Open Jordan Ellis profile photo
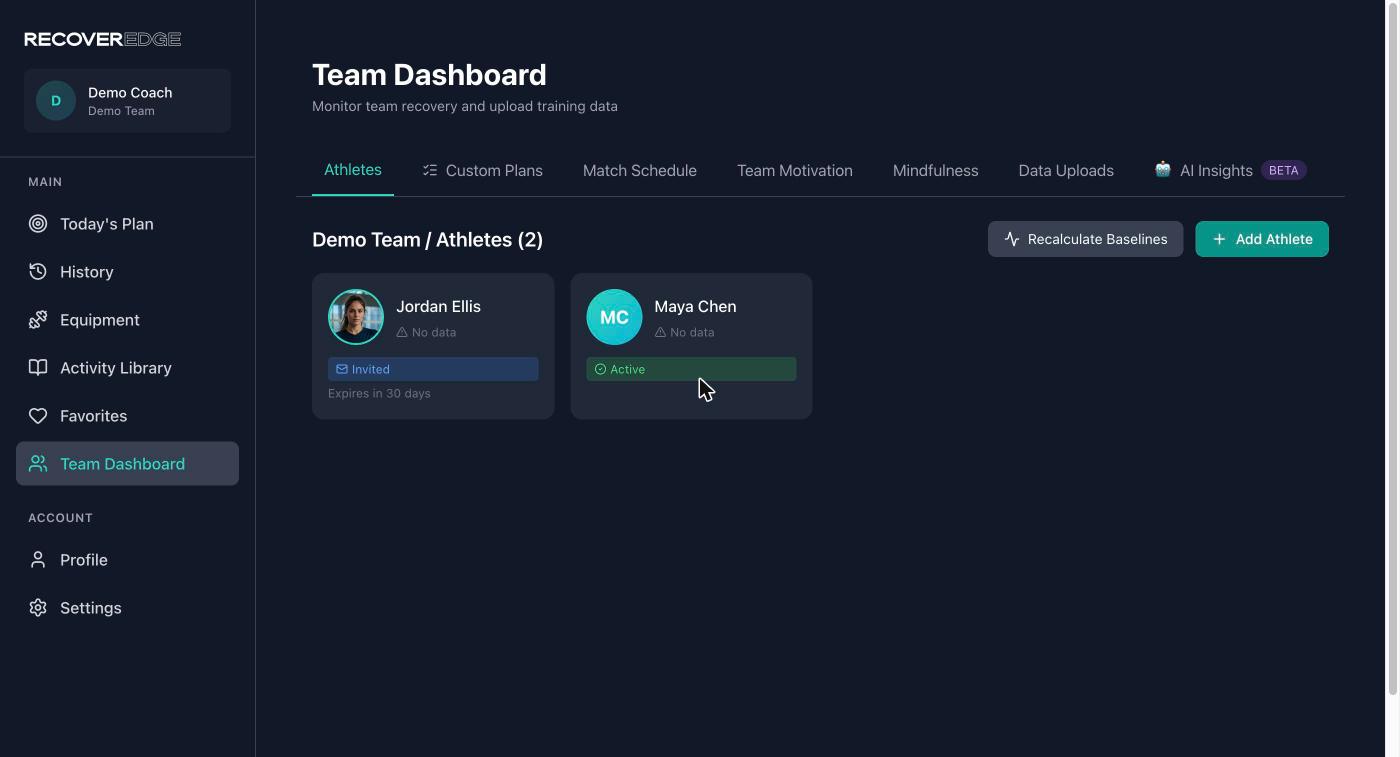The image size is (1400, 757). coord(356,317)
